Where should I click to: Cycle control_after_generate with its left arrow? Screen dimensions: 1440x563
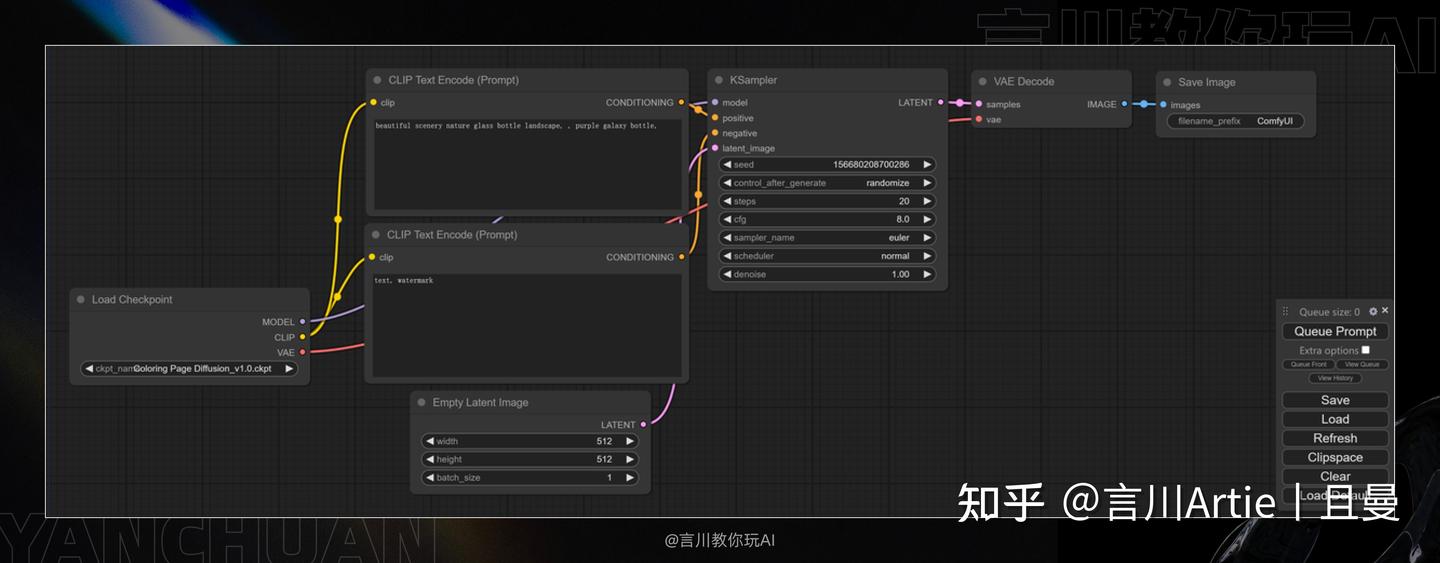[x=727, y=183]
